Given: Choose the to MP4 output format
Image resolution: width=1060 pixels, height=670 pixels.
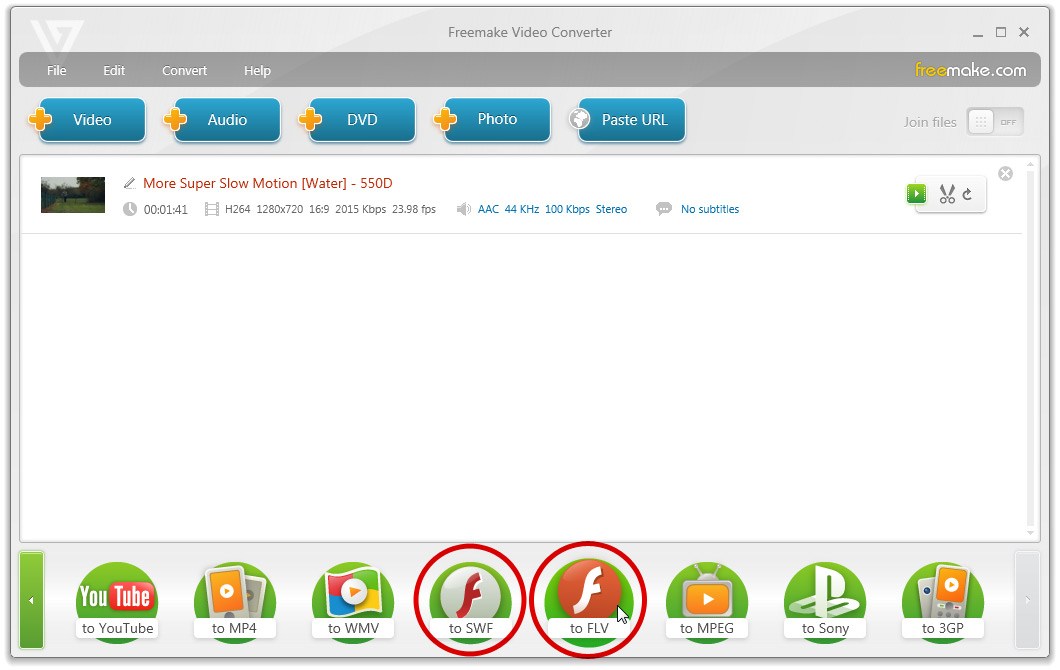Looking at the screenshot, I should 235,602.
